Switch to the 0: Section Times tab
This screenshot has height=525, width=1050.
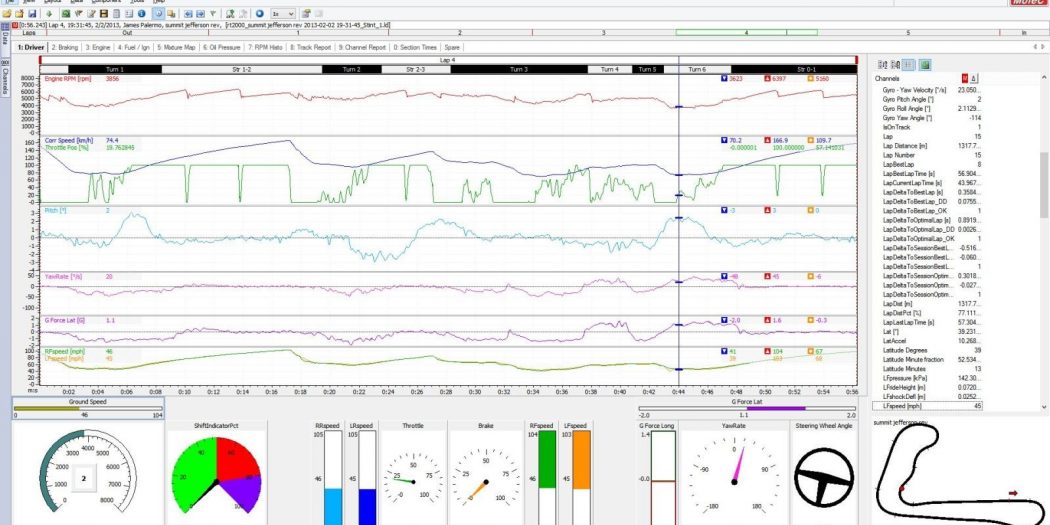tap(415, 48)
